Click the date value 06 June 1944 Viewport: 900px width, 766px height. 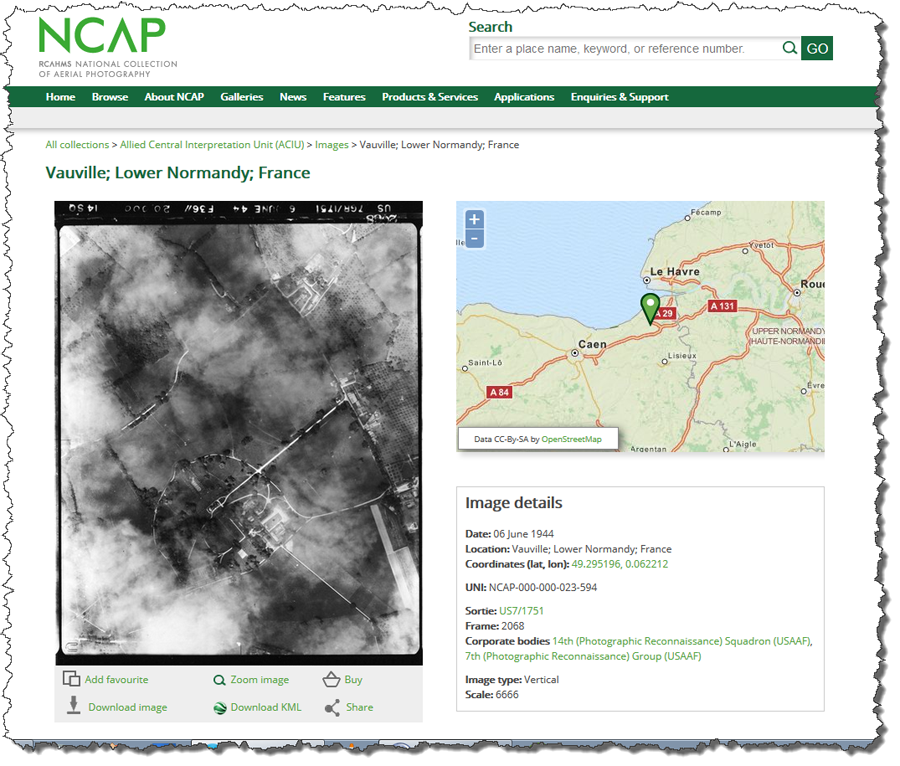point(523,534)
